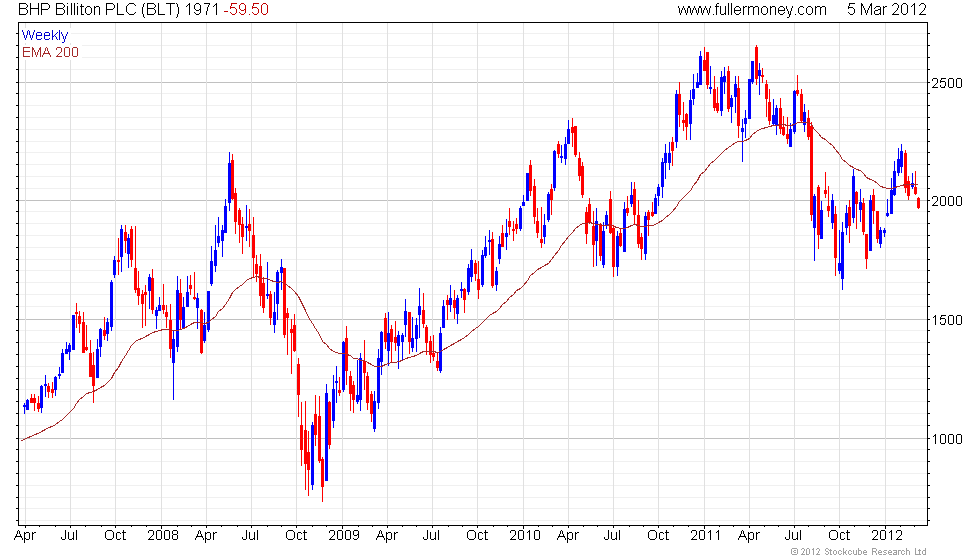The image size is (980, 560).
Task: Click the 2000 y-axis label
Action: tap(946, 201)
